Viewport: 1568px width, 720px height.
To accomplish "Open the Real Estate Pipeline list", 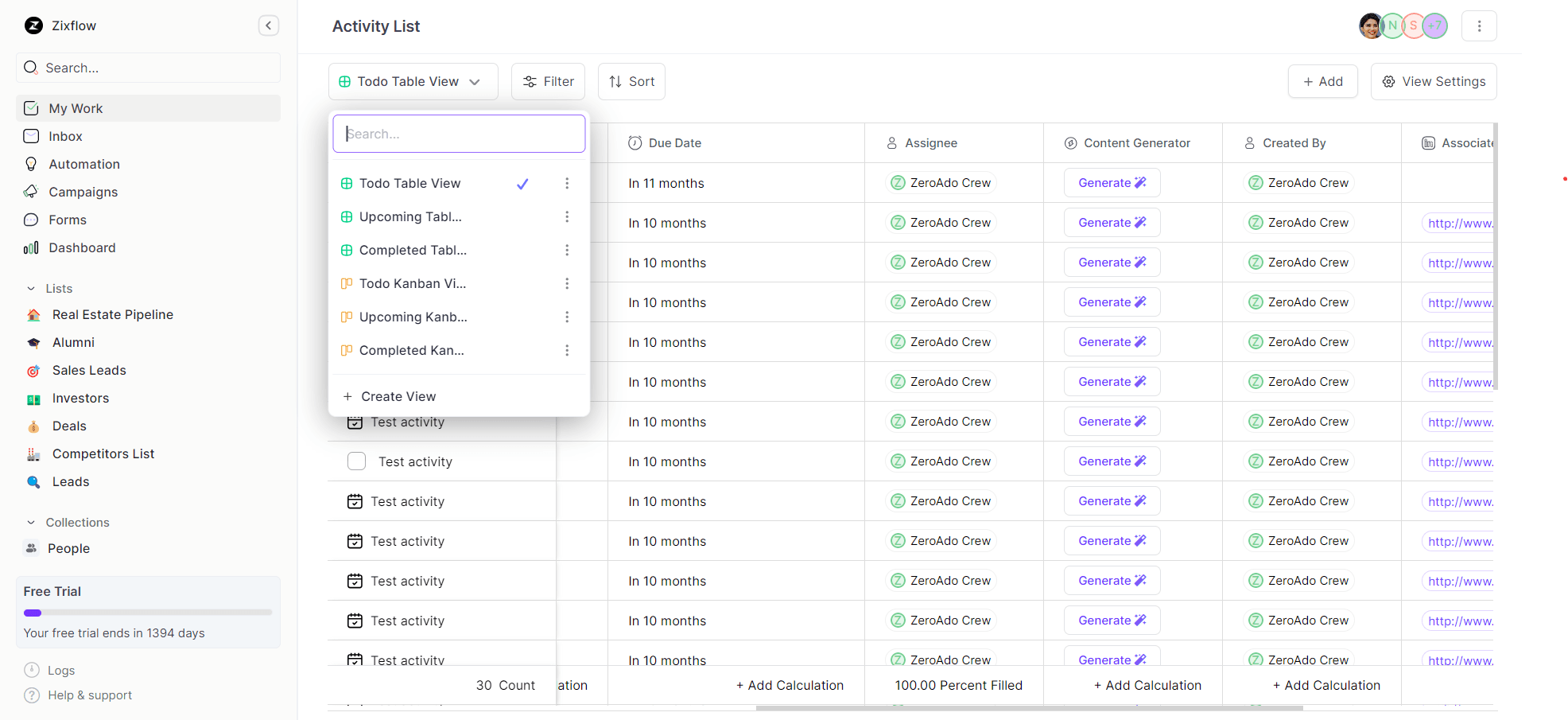I will coord(112,314).
